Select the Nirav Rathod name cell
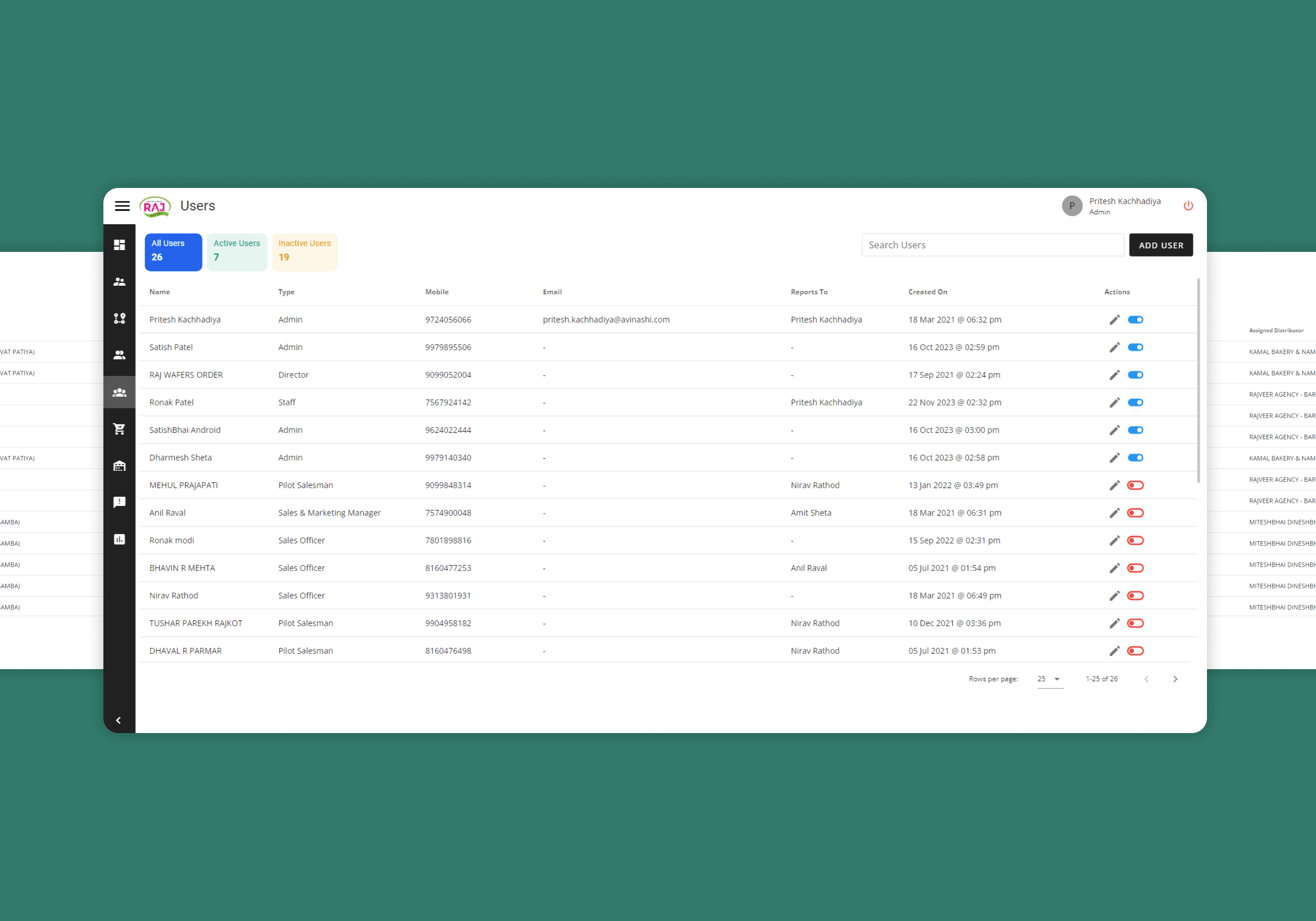 173,595
